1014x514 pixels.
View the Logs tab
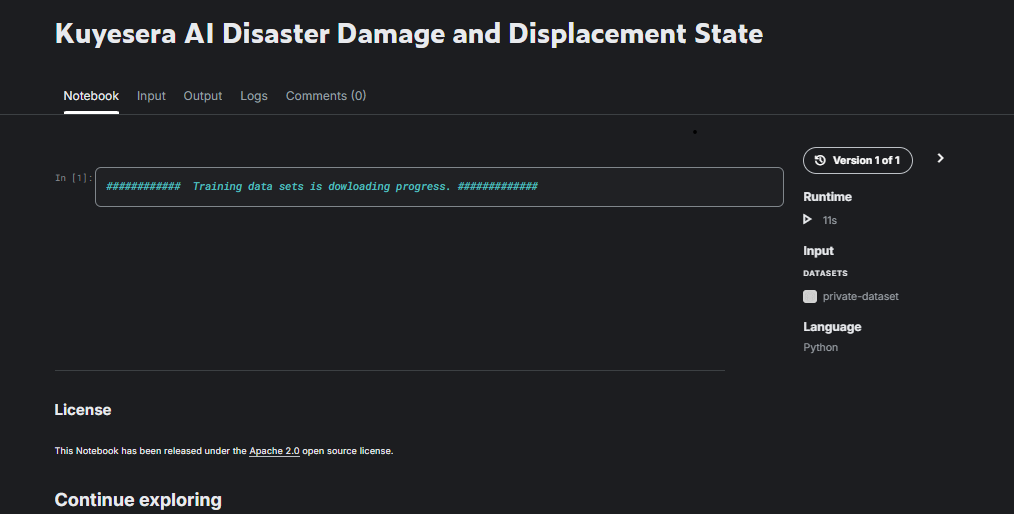(254, 96)
